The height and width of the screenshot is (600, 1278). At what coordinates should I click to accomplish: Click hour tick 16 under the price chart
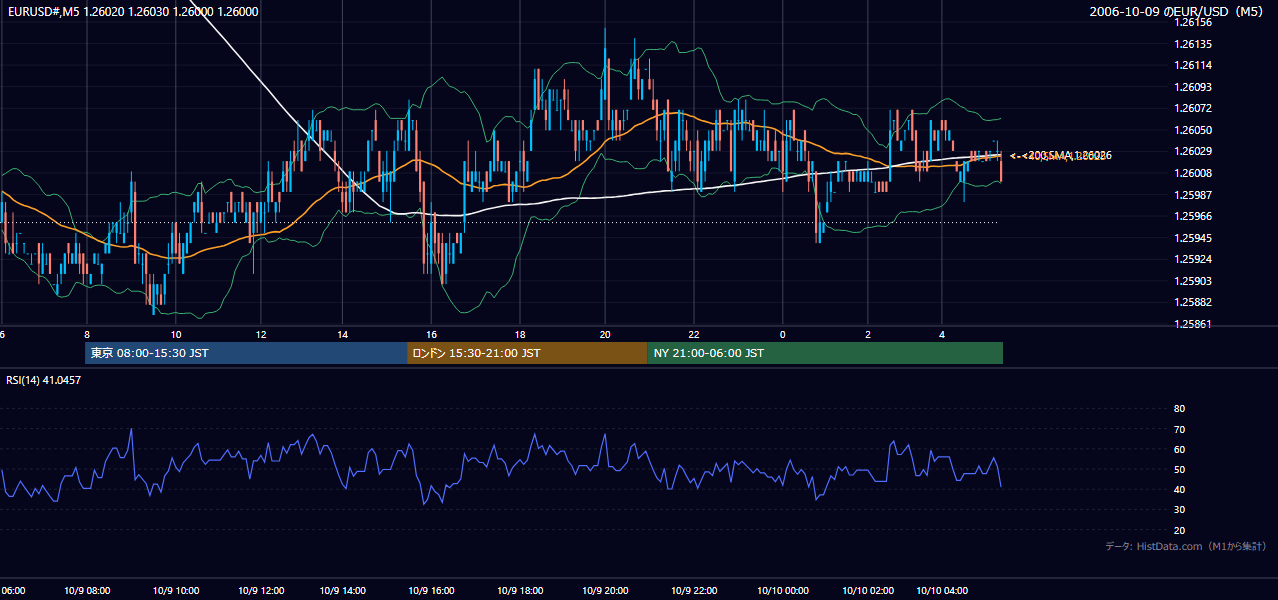pyautogui.click(x=431, y=334)
